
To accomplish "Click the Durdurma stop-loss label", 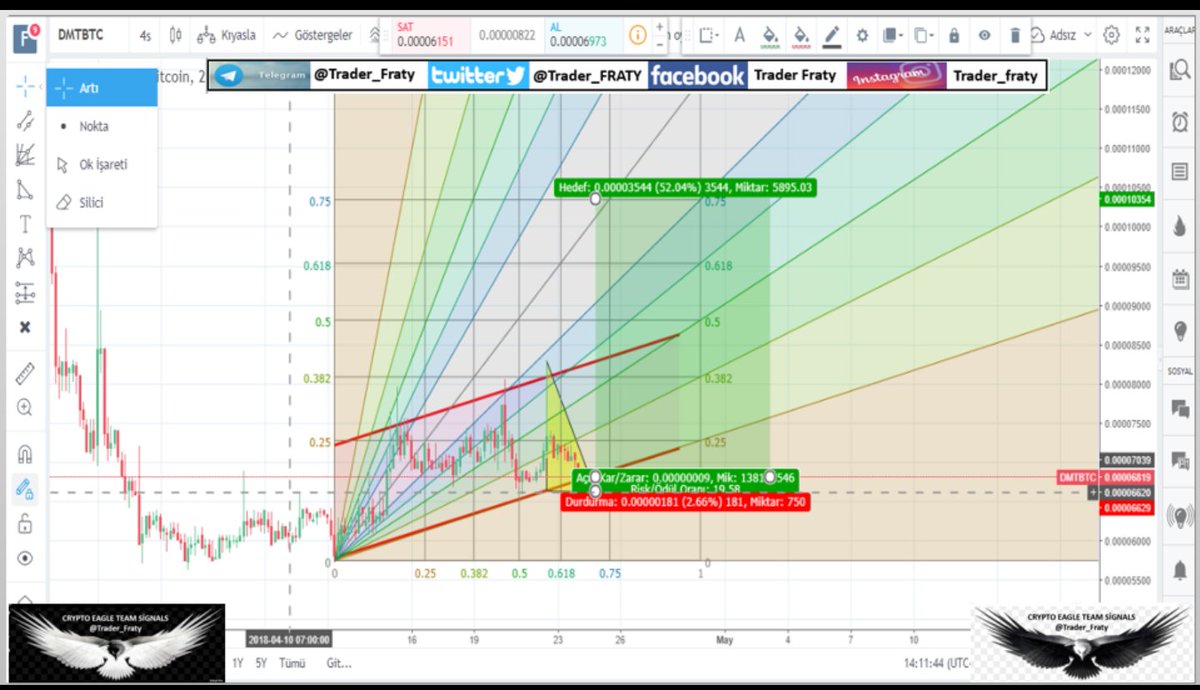I will tap(687, 502).
